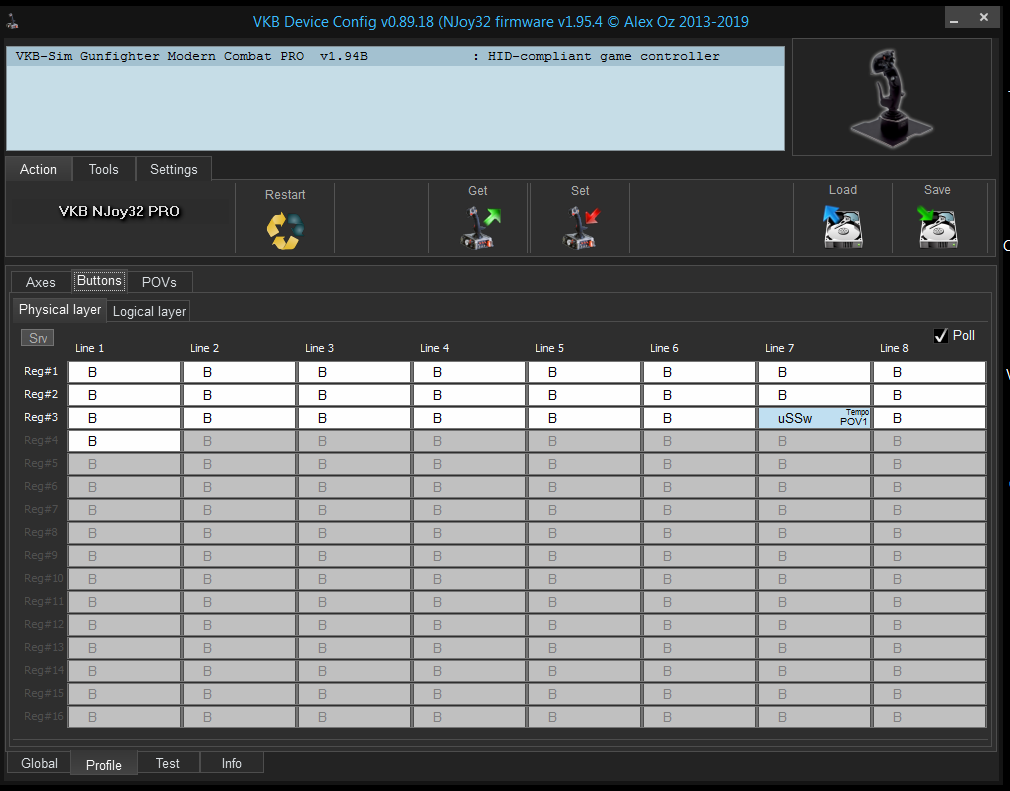
Task: Click the Reg#2 row label
Action: pos(41,394)
